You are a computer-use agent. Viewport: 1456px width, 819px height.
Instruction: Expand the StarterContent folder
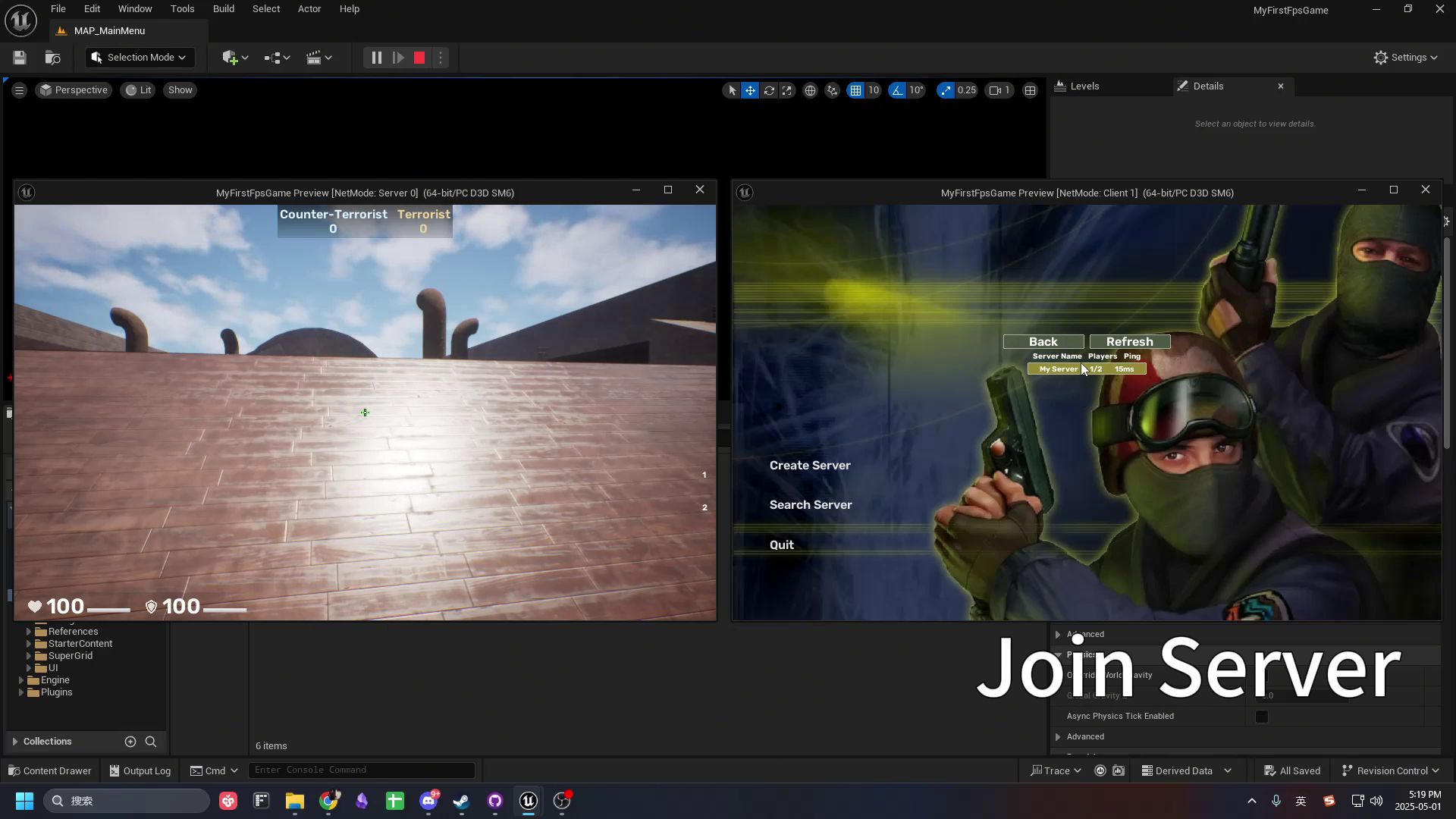[x=29, y=644]
